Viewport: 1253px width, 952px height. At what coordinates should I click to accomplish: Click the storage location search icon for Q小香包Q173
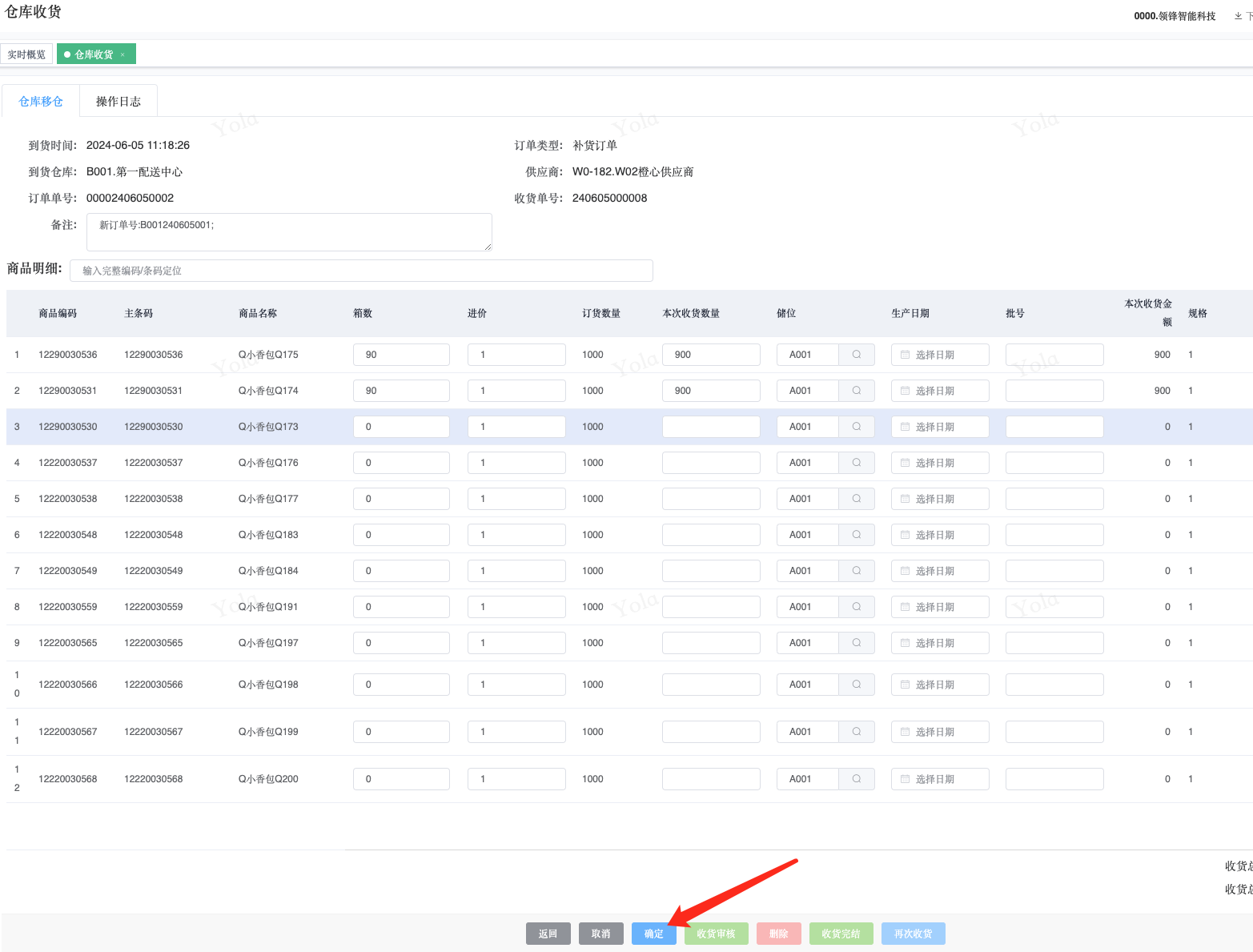856,427
